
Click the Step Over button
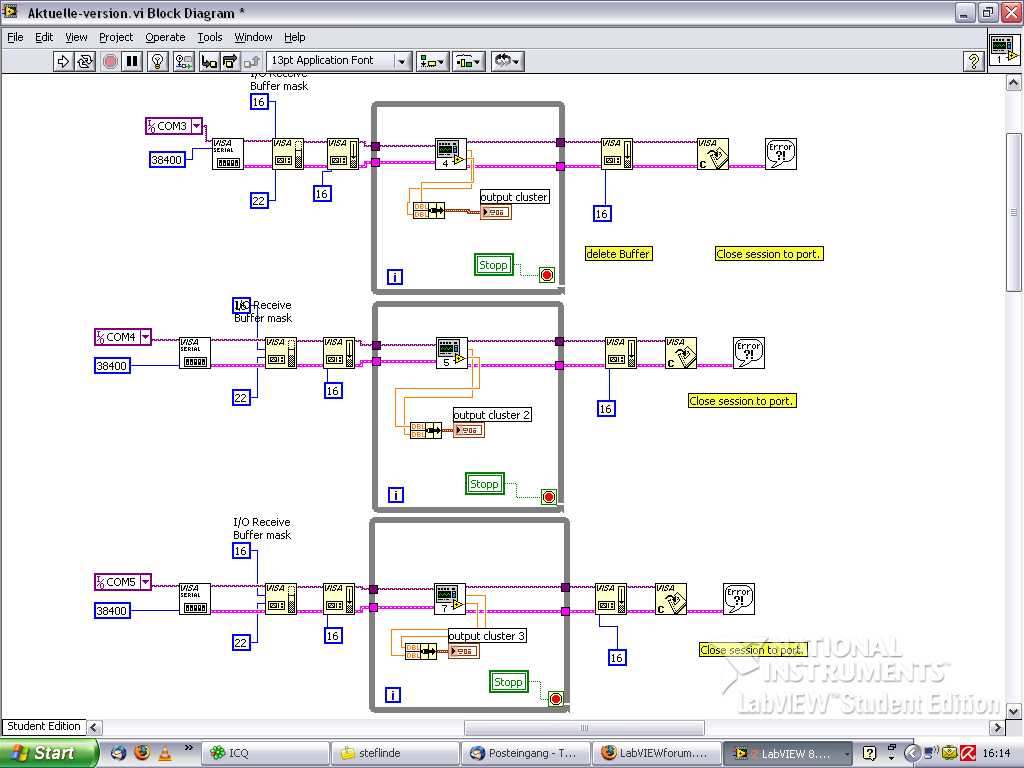230,61
